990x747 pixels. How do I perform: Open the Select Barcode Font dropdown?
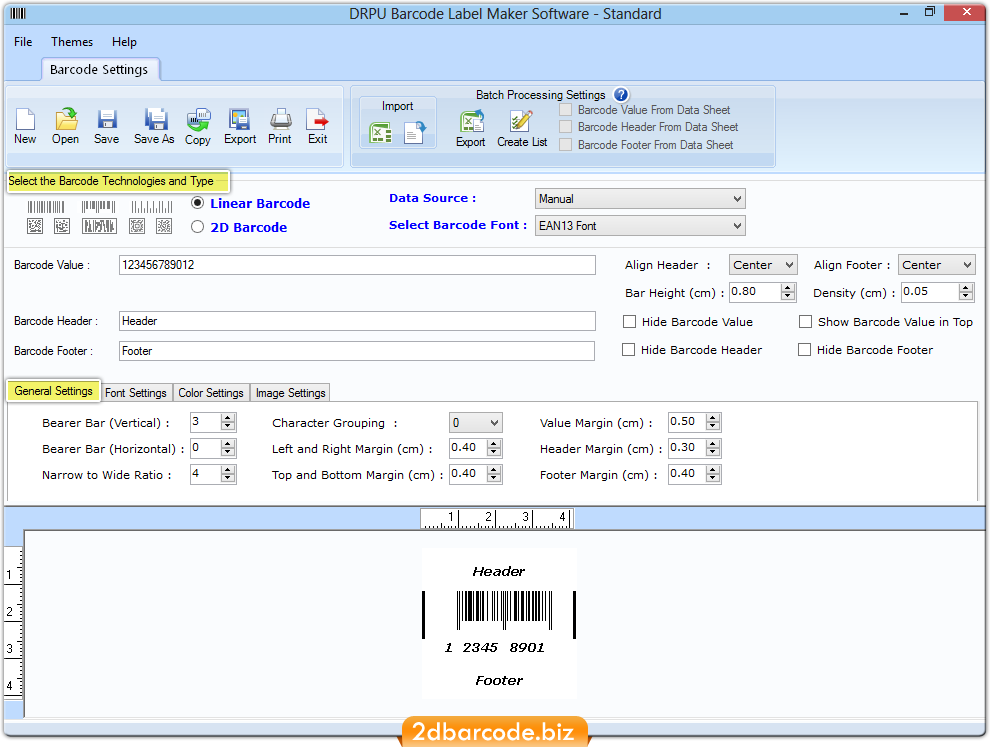[x=640, y=225]
